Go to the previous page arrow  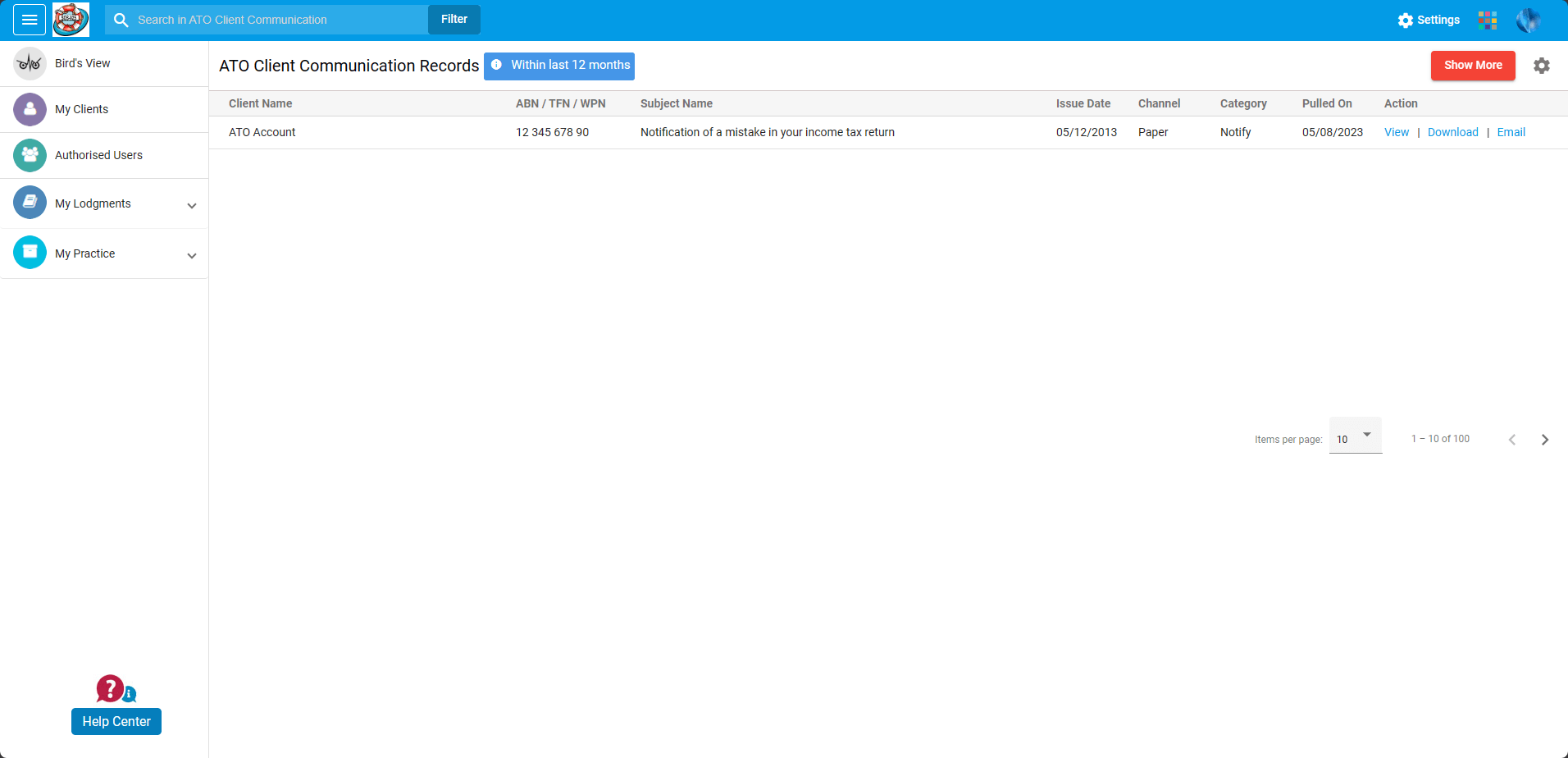pos(1512,440)
